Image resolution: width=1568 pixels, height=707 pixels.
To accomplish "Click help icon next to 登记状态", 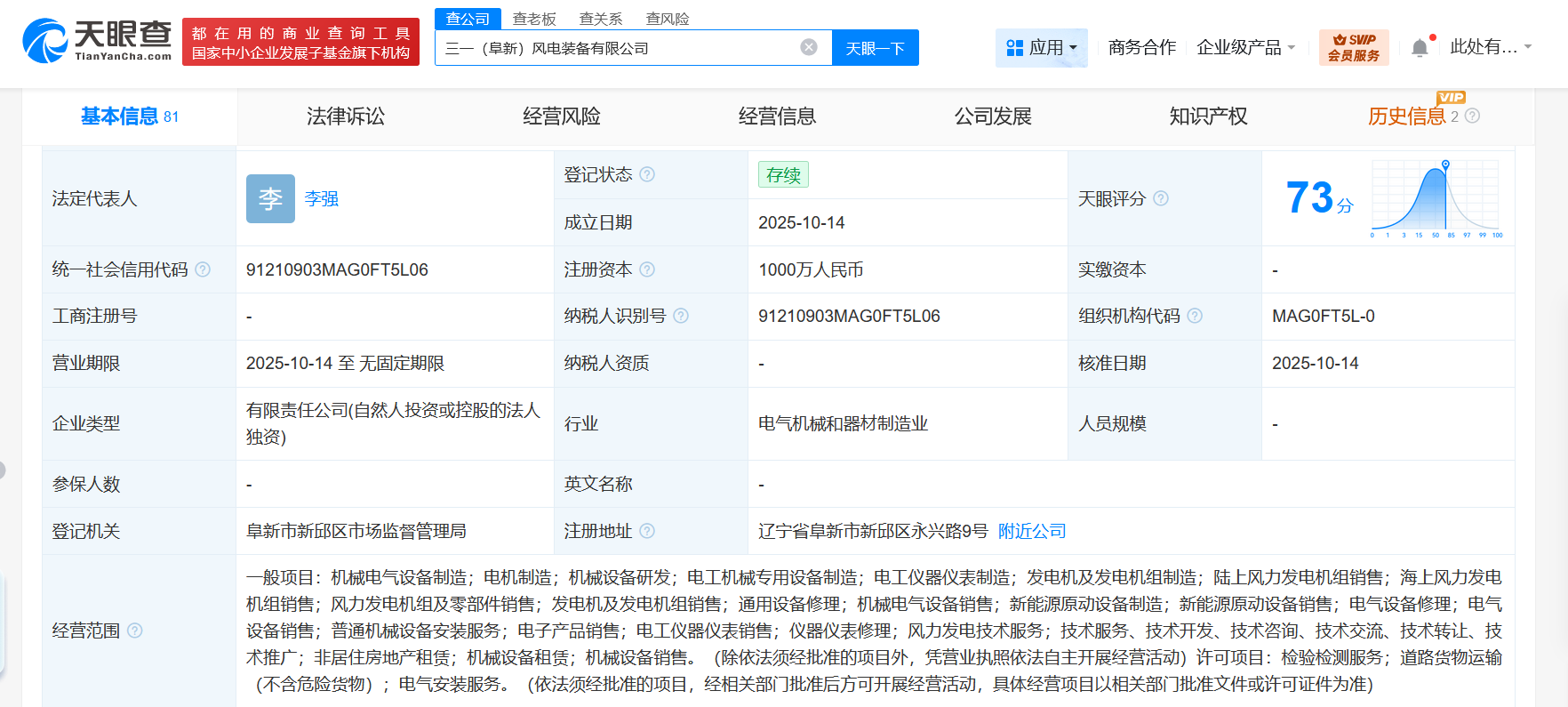I will tap(647, 174).
